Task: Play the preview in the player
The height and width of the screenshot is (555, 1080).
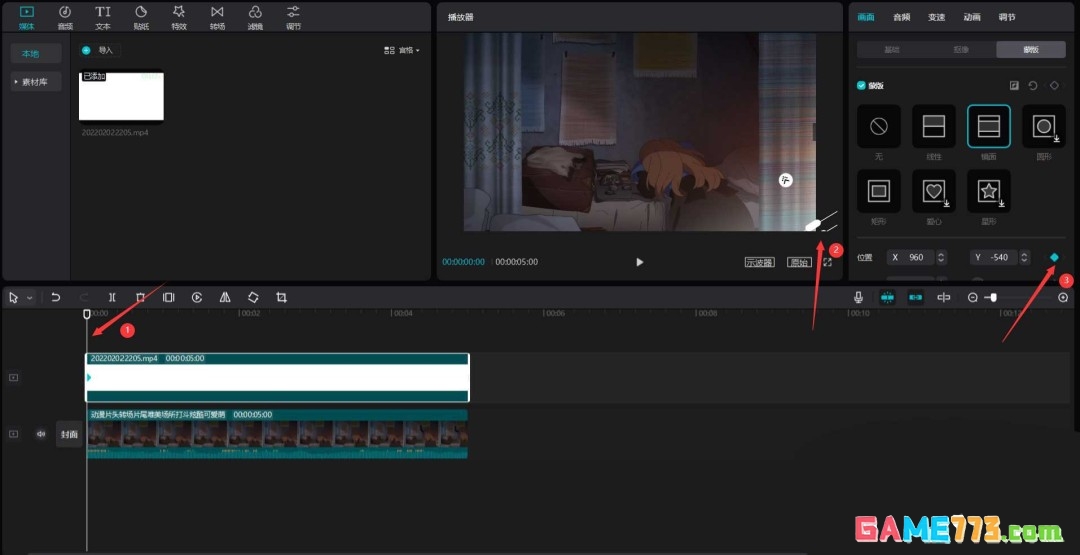Action: (x=639, y=262)
